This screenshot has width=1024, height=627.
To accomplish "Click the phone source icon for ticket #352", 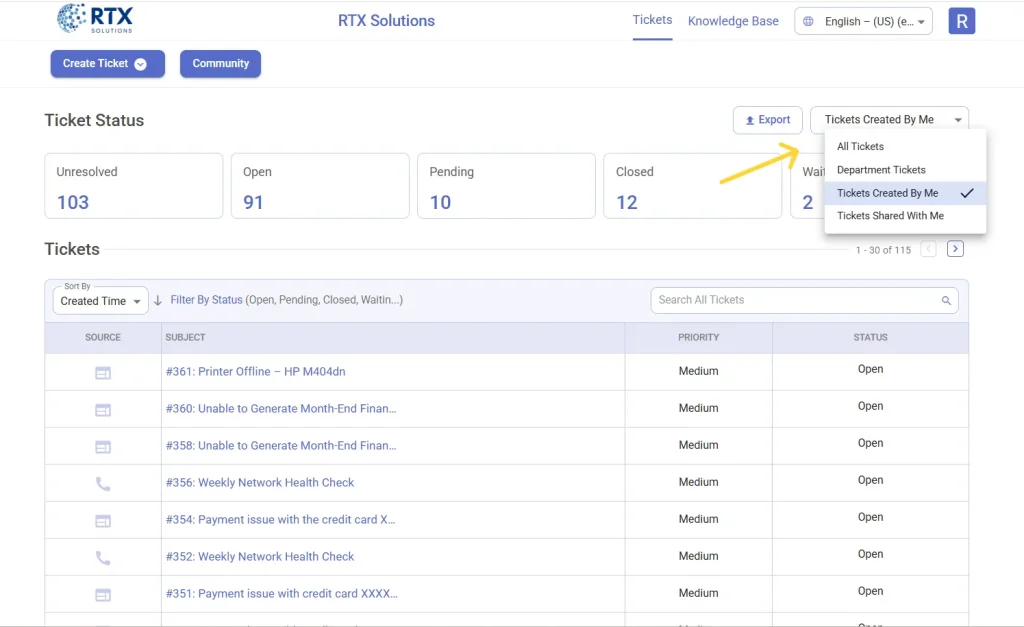I will (102, 556).
